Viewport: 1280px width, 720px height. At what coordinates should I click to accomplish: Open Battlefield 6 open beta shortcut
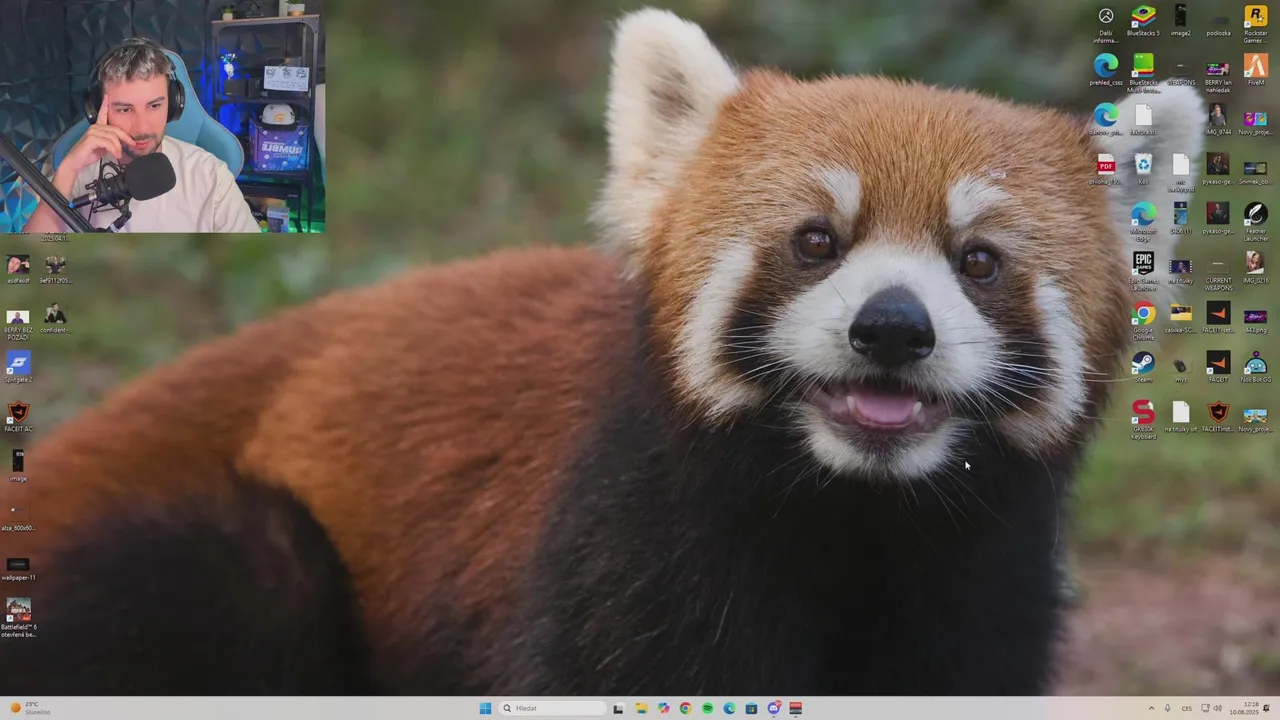pyautogui.click(x=18, y=615)
